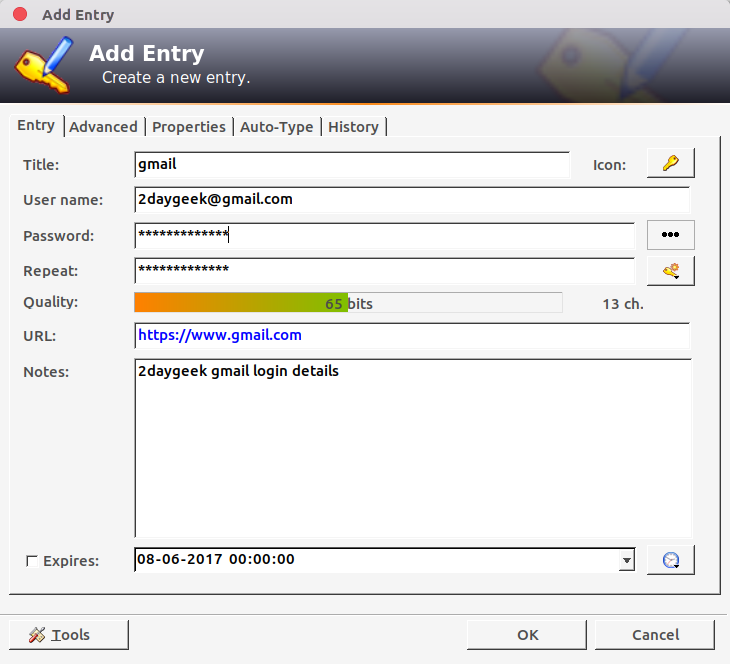Enable the Expires checkbox
This screenshot has height=664, width=730.
point(32,561)
